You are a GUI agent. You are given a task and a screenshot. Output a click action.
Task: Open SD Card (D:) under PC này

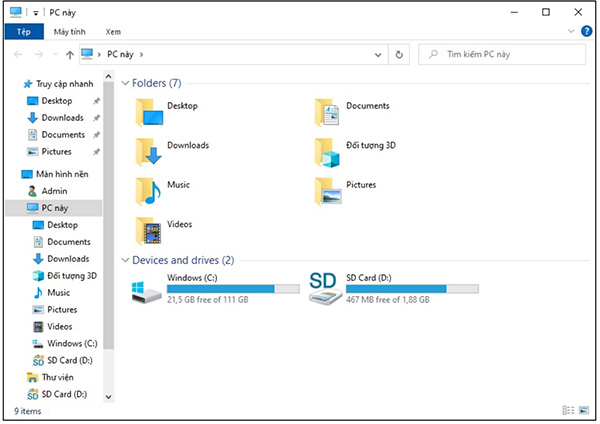pyautogui.click(x=63, y=360)
